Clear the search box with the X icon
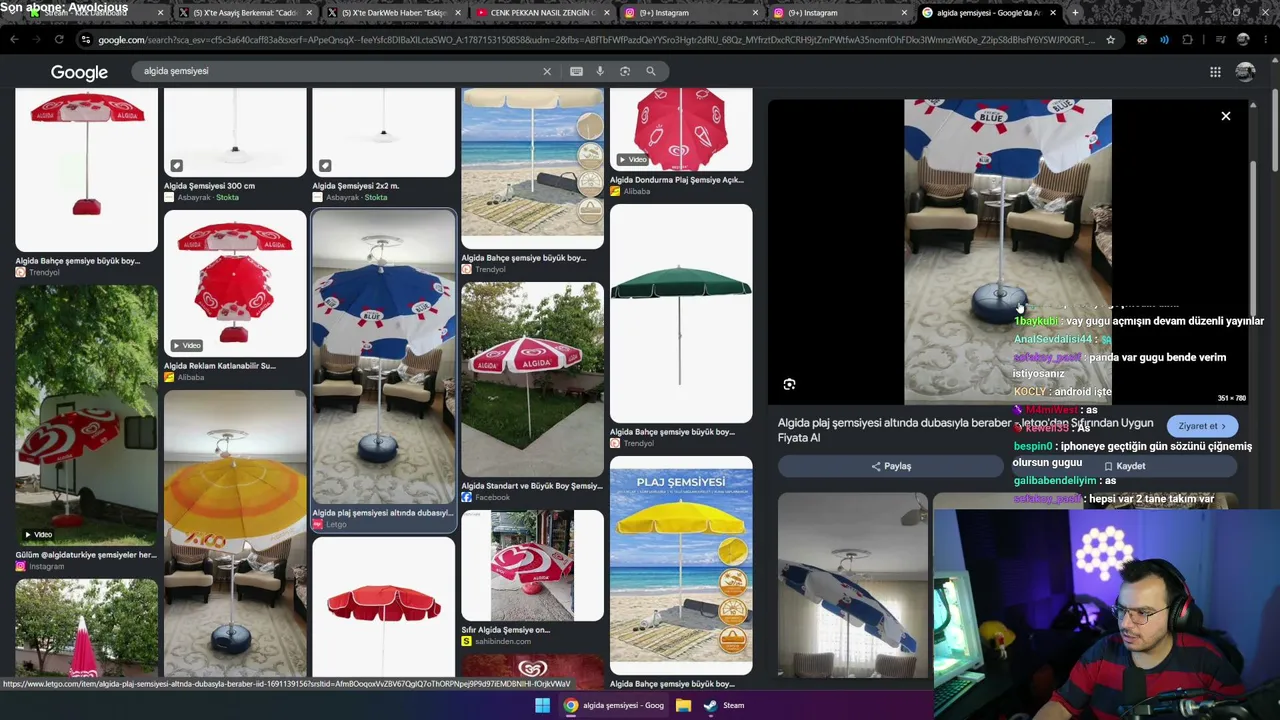This screenshot has height=720, width=1280. point(547,71)
